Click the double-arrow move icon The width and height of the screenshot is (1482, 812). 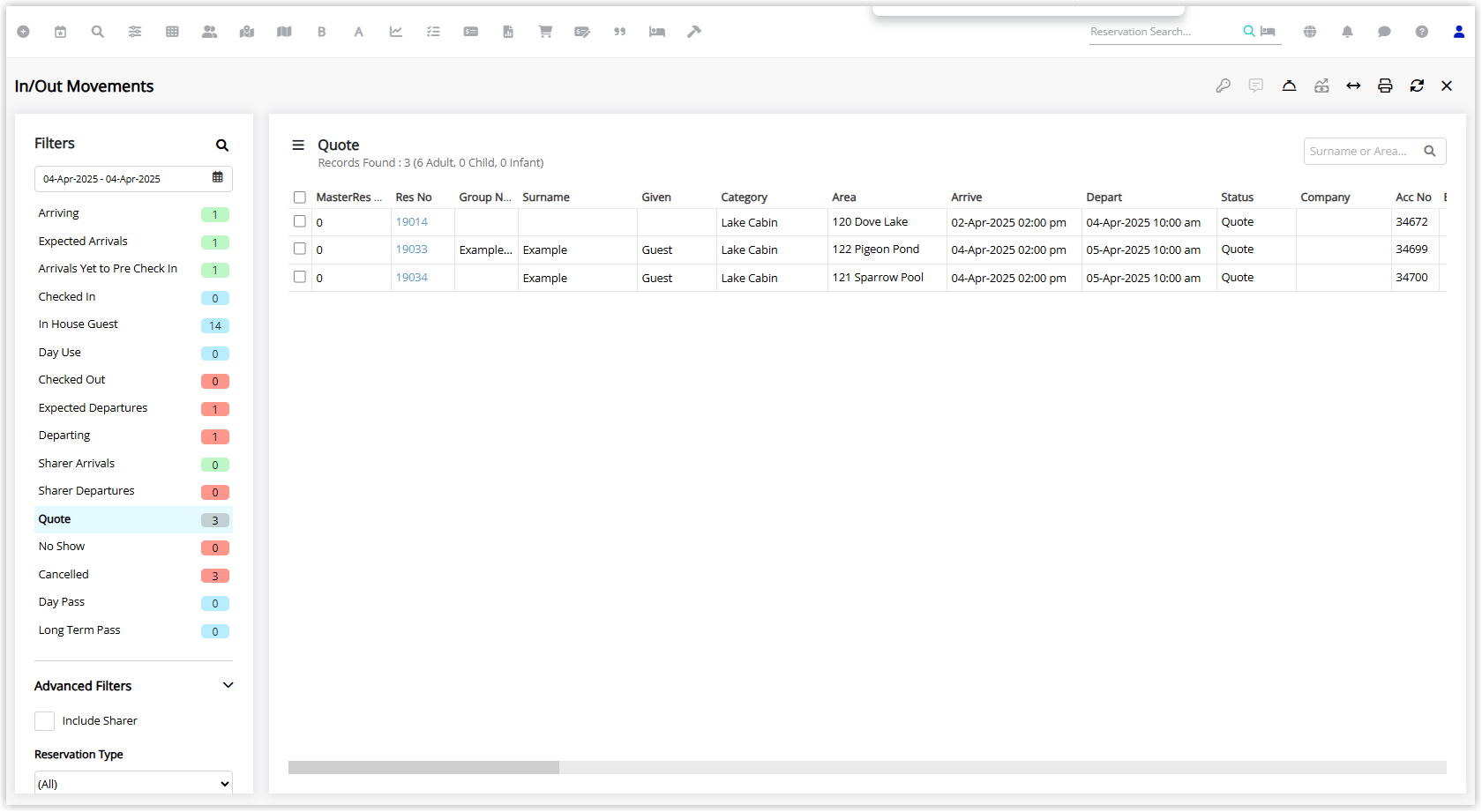(x=1353, y=86)
